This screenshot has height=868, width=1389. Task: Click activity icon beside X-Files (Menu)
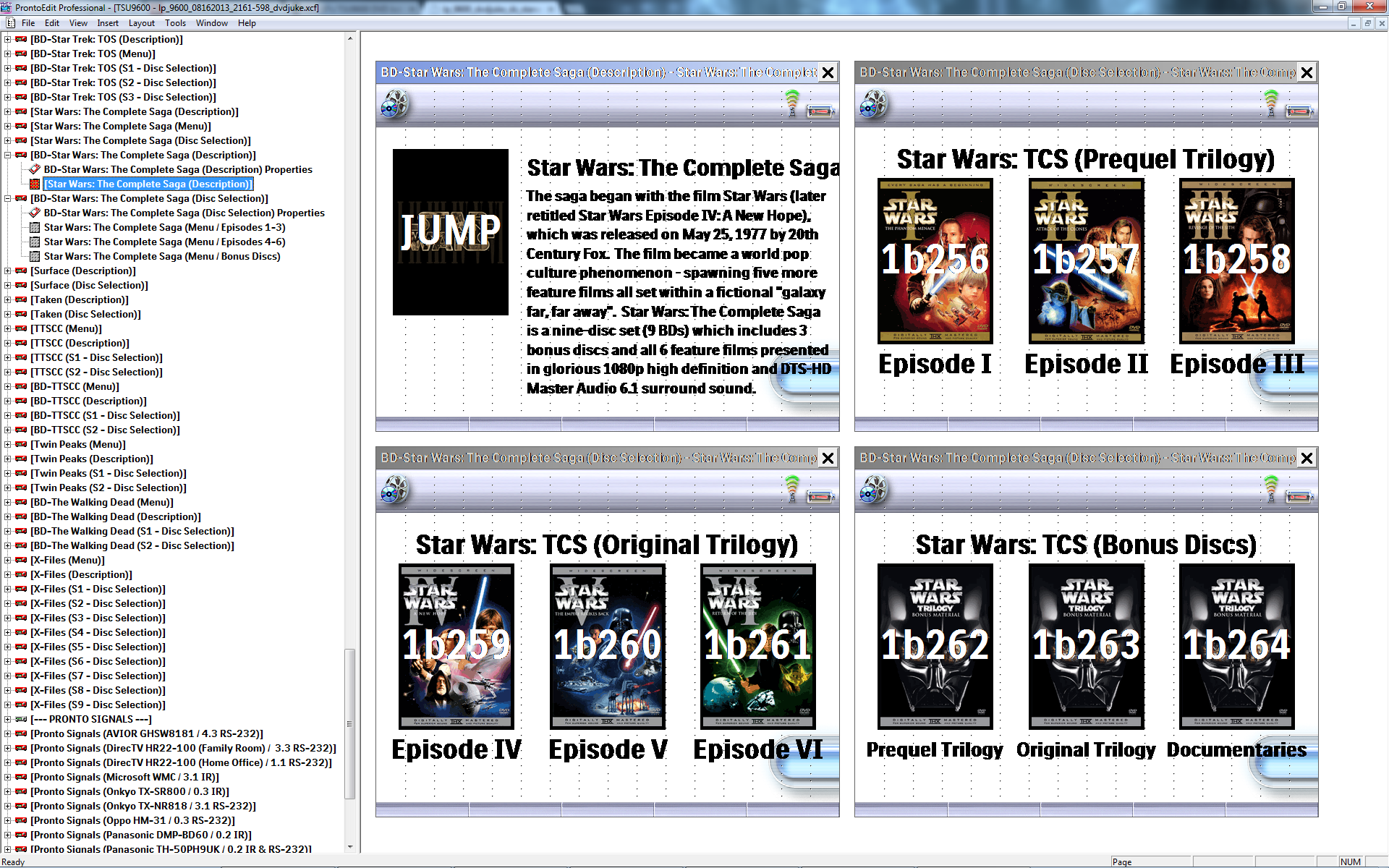[x=21, y=560]
